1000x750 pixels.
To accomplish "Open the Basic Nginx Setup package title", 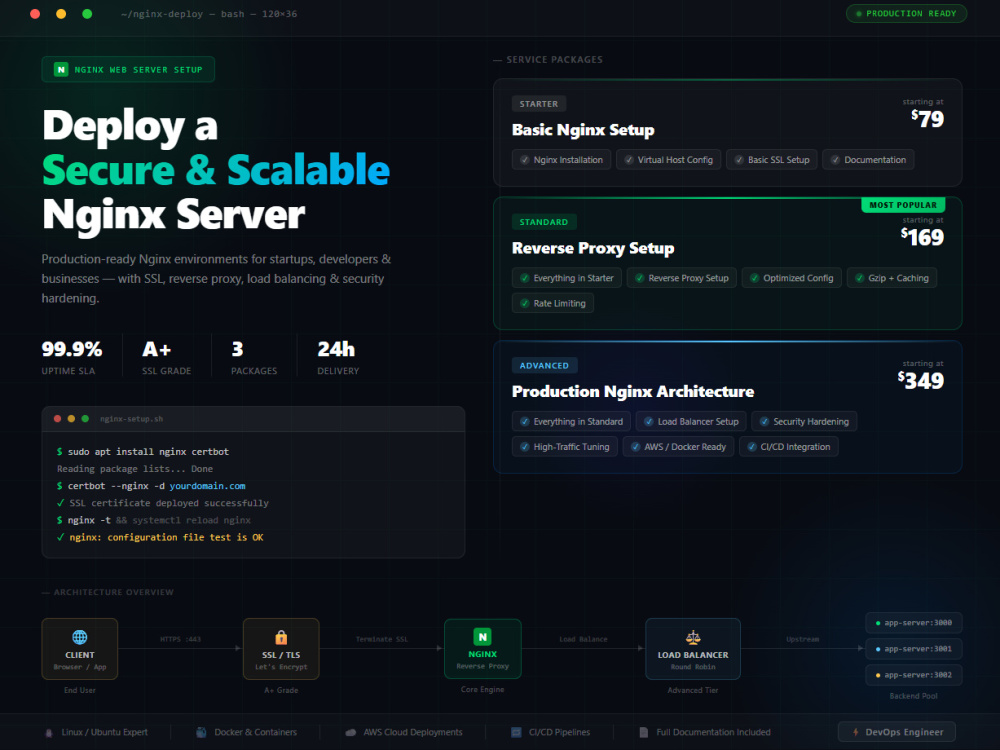I will pyautogui.click(x=584, y=130).
